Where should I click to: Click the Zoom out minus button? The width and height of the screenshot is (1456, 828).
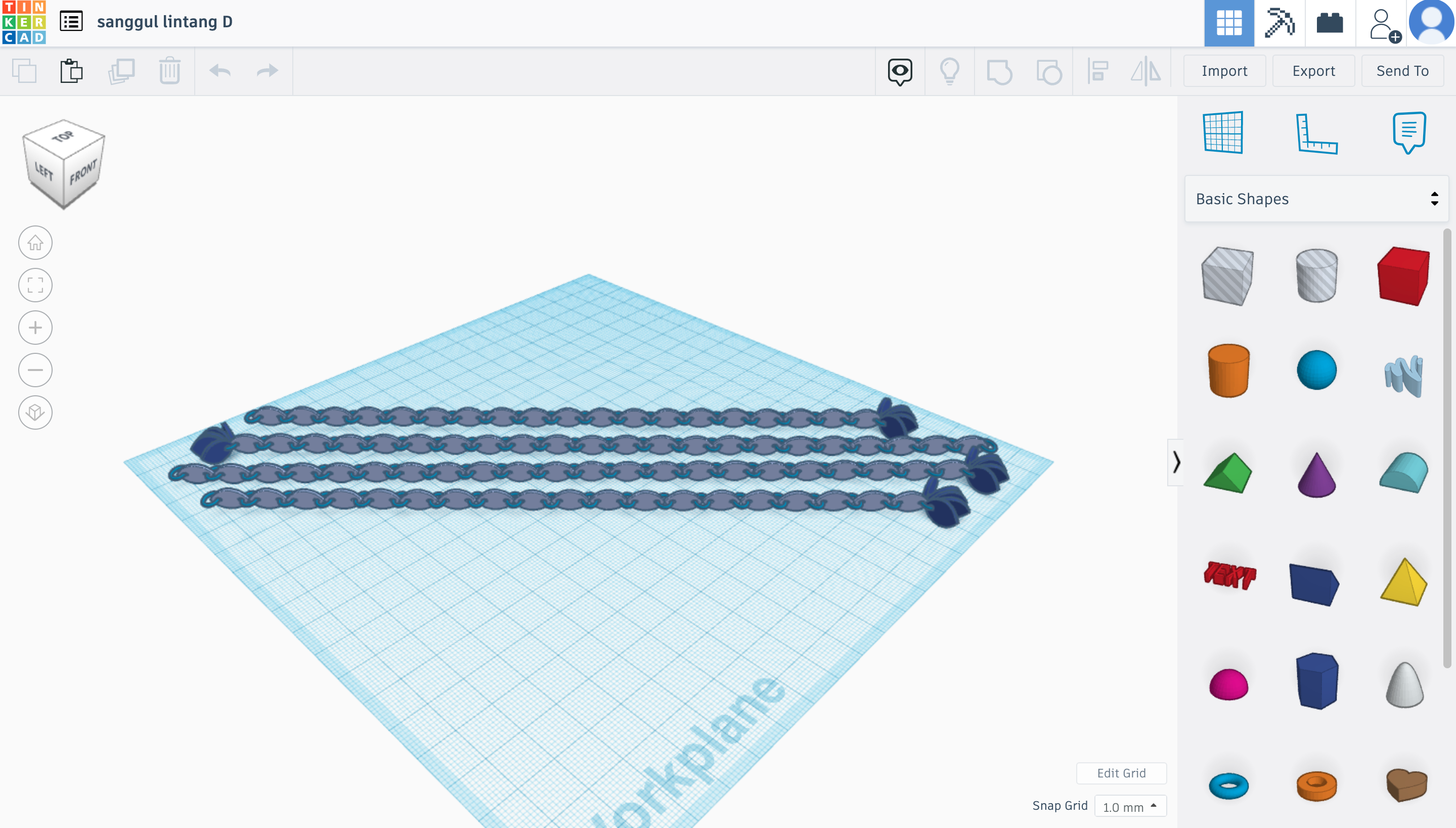35,370
